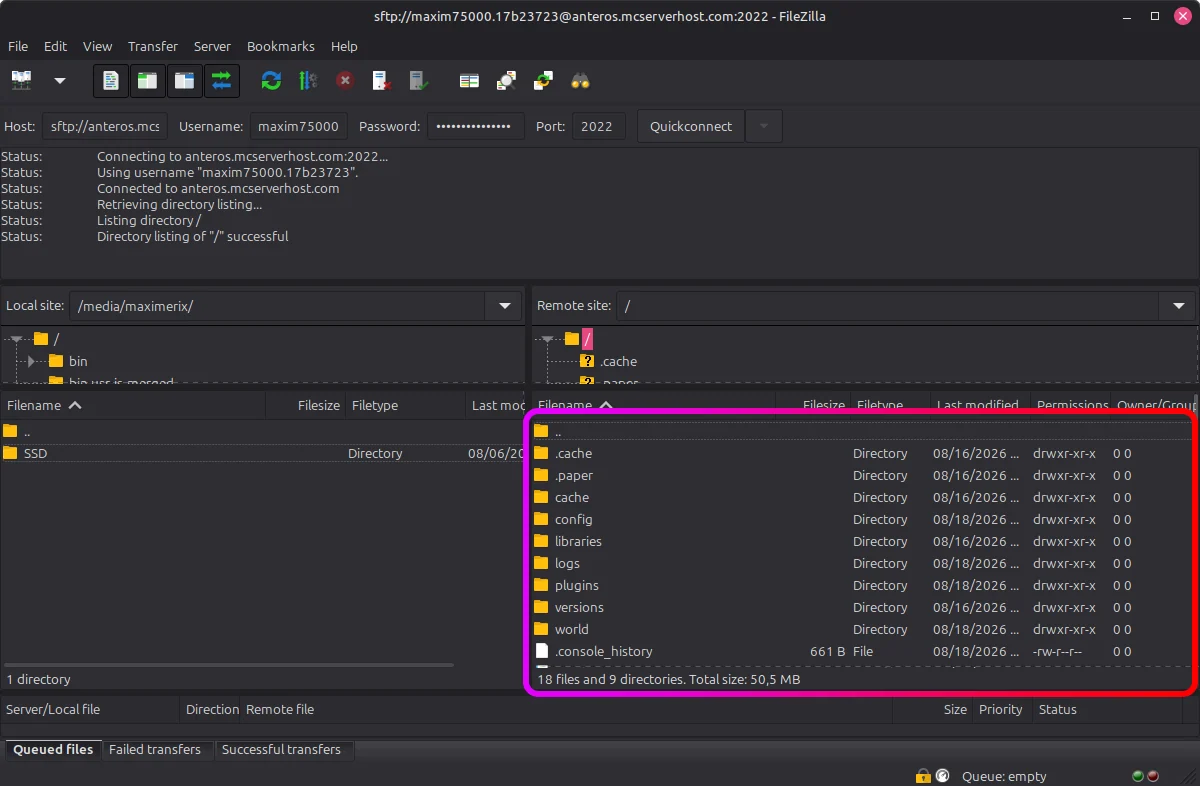Select the local parent directory entry
This screenshot has width=1200, height=786.
point(263,431)
